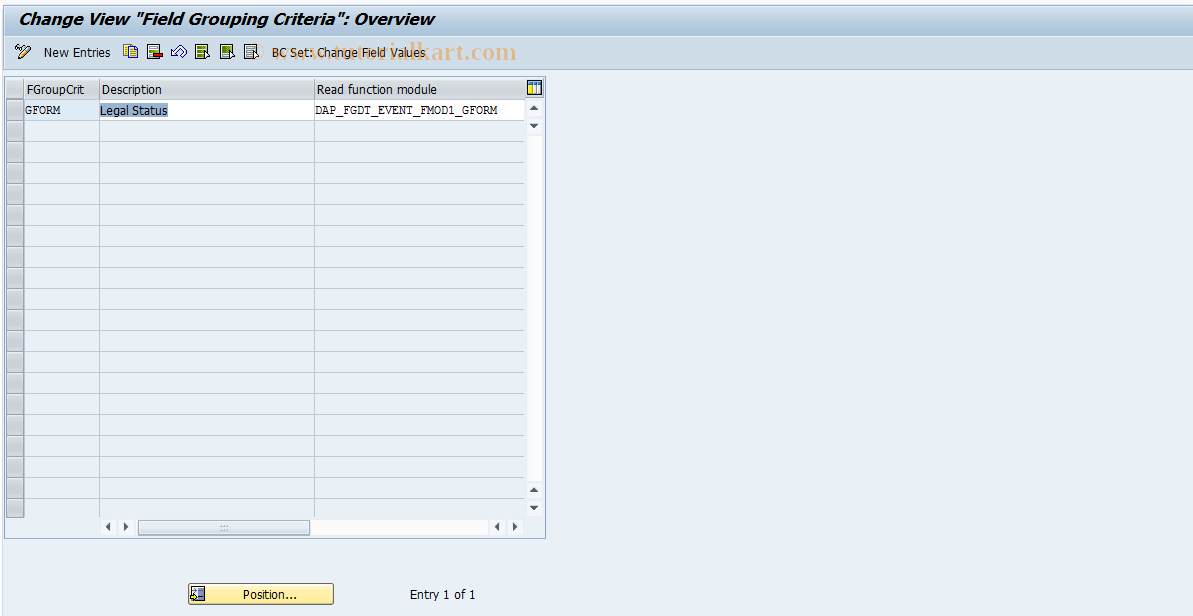
Task: Click rightmost horizontal scroll right arrow
Action: [515, 526]
